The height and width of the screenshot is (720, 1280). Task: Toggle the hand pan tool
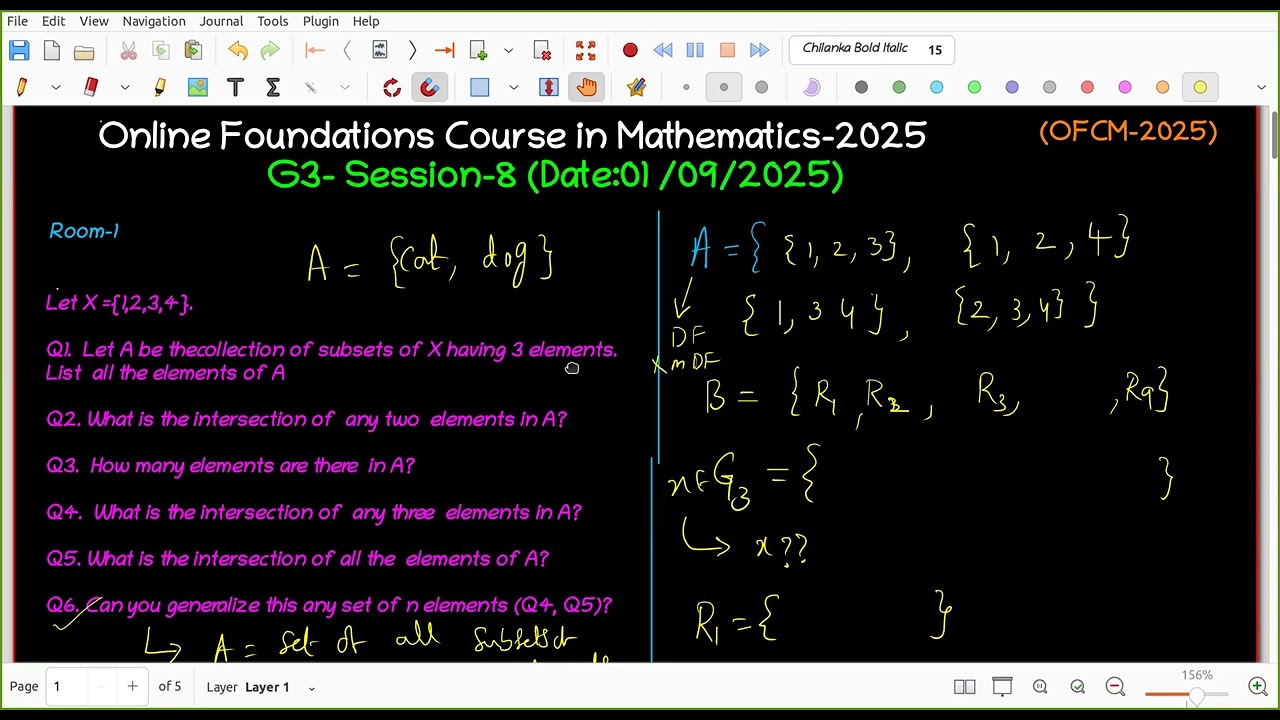tap(587, 88)
